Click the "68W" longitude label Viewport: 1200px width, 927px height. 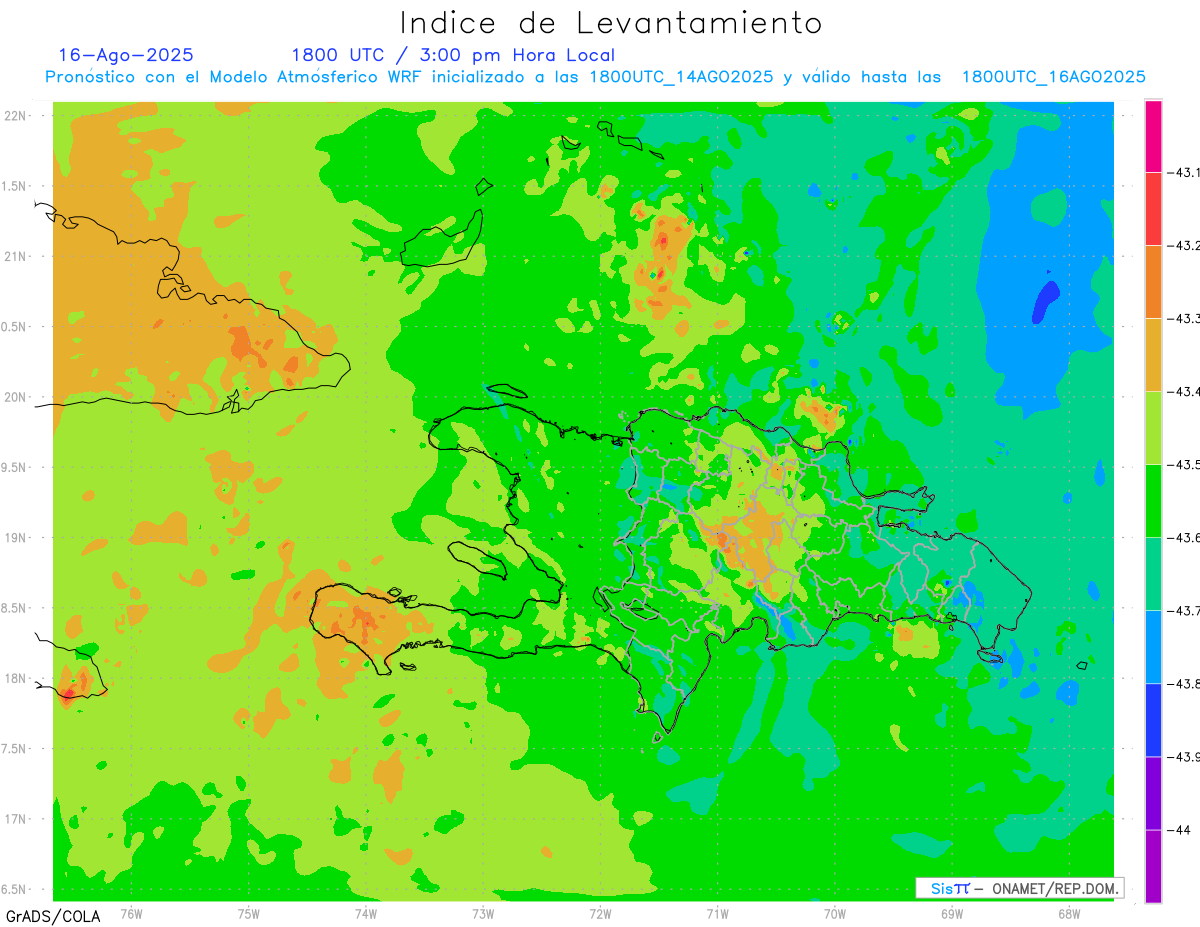pos(1069,913)
